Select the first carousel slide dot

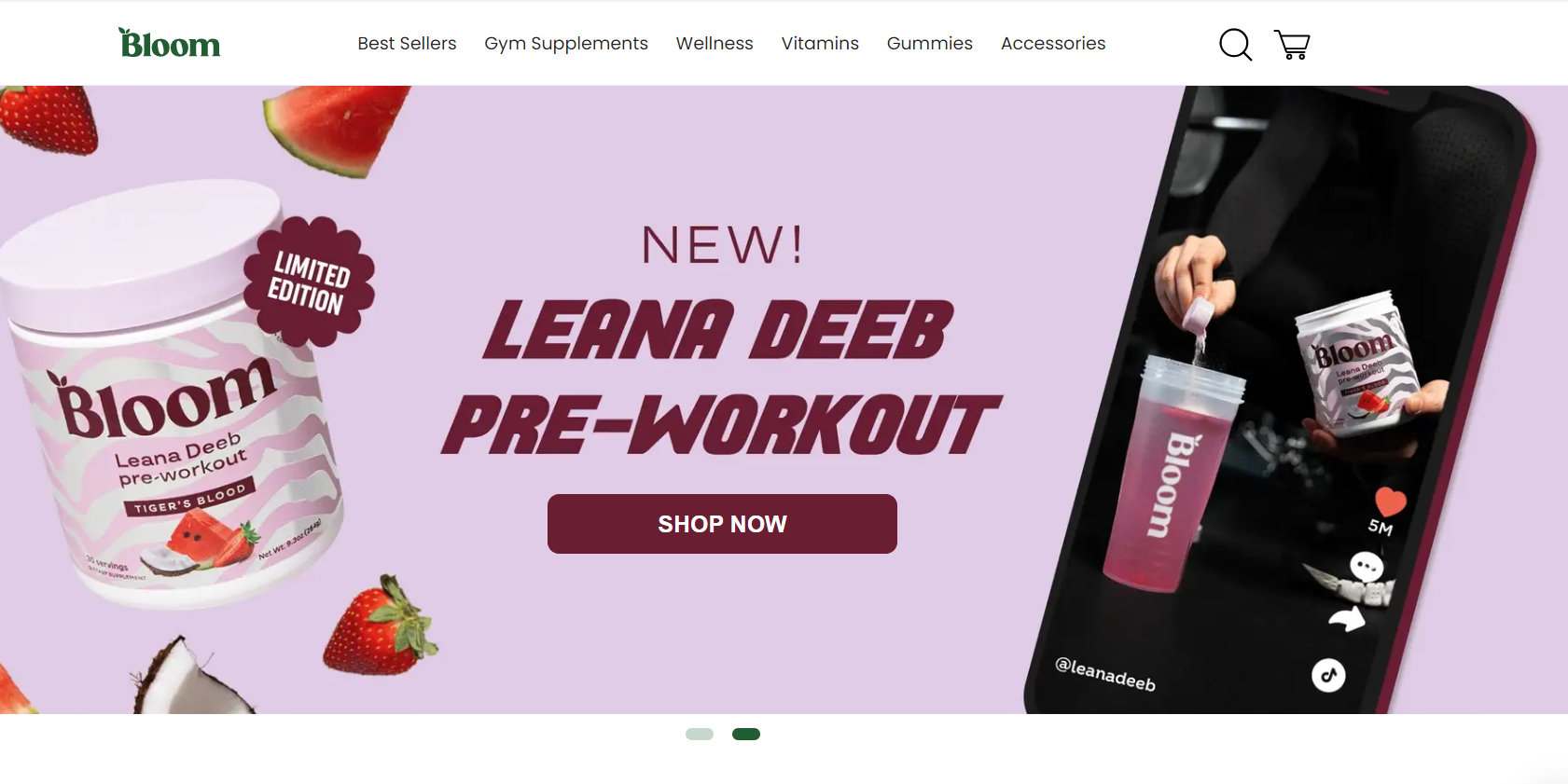700,735
